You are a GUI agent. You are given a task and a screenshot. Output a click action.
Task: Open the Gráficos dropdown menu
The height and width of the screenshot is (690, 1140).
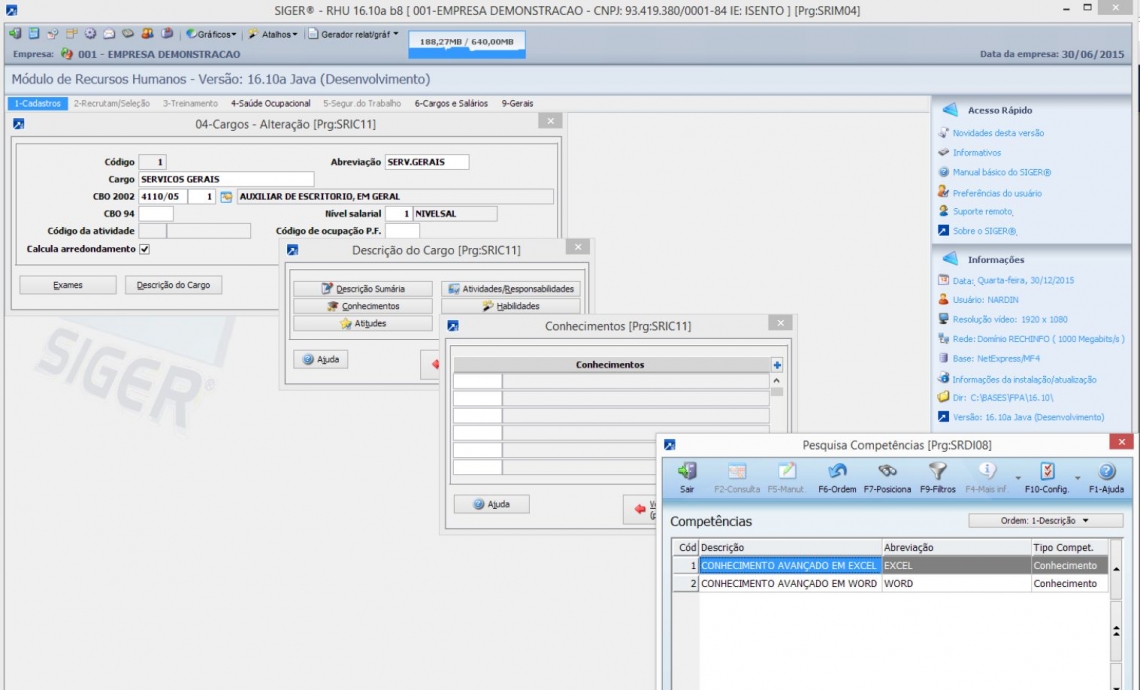(212, 34)
